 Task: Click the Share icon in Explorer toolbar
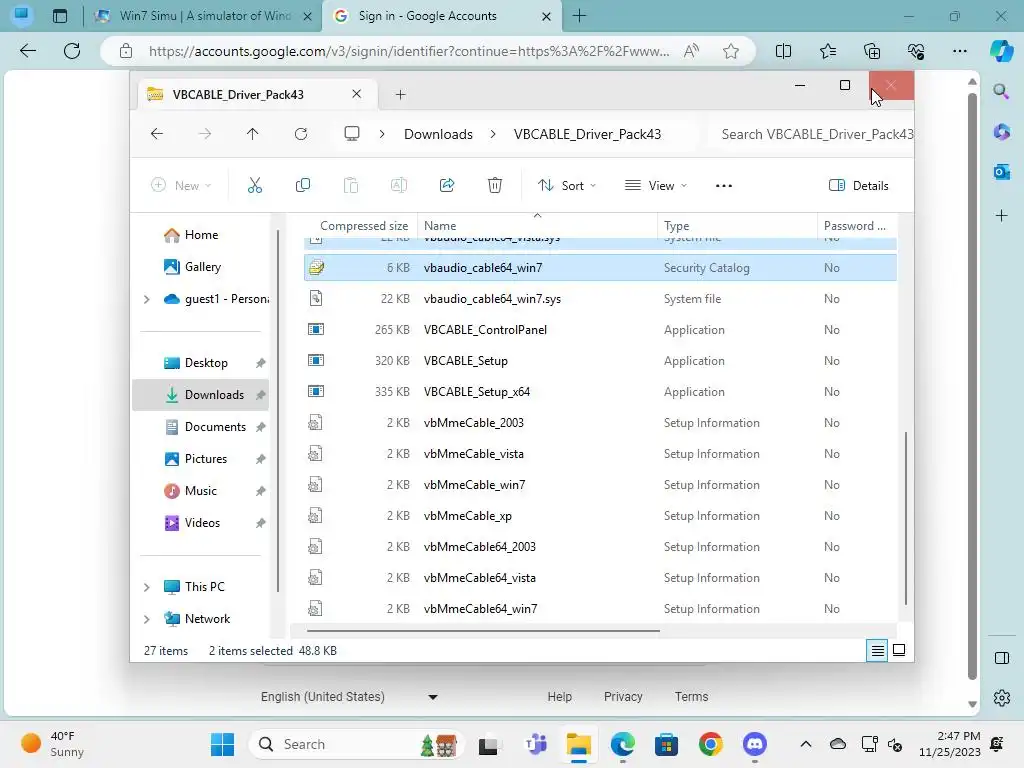(x=447, y=185)
